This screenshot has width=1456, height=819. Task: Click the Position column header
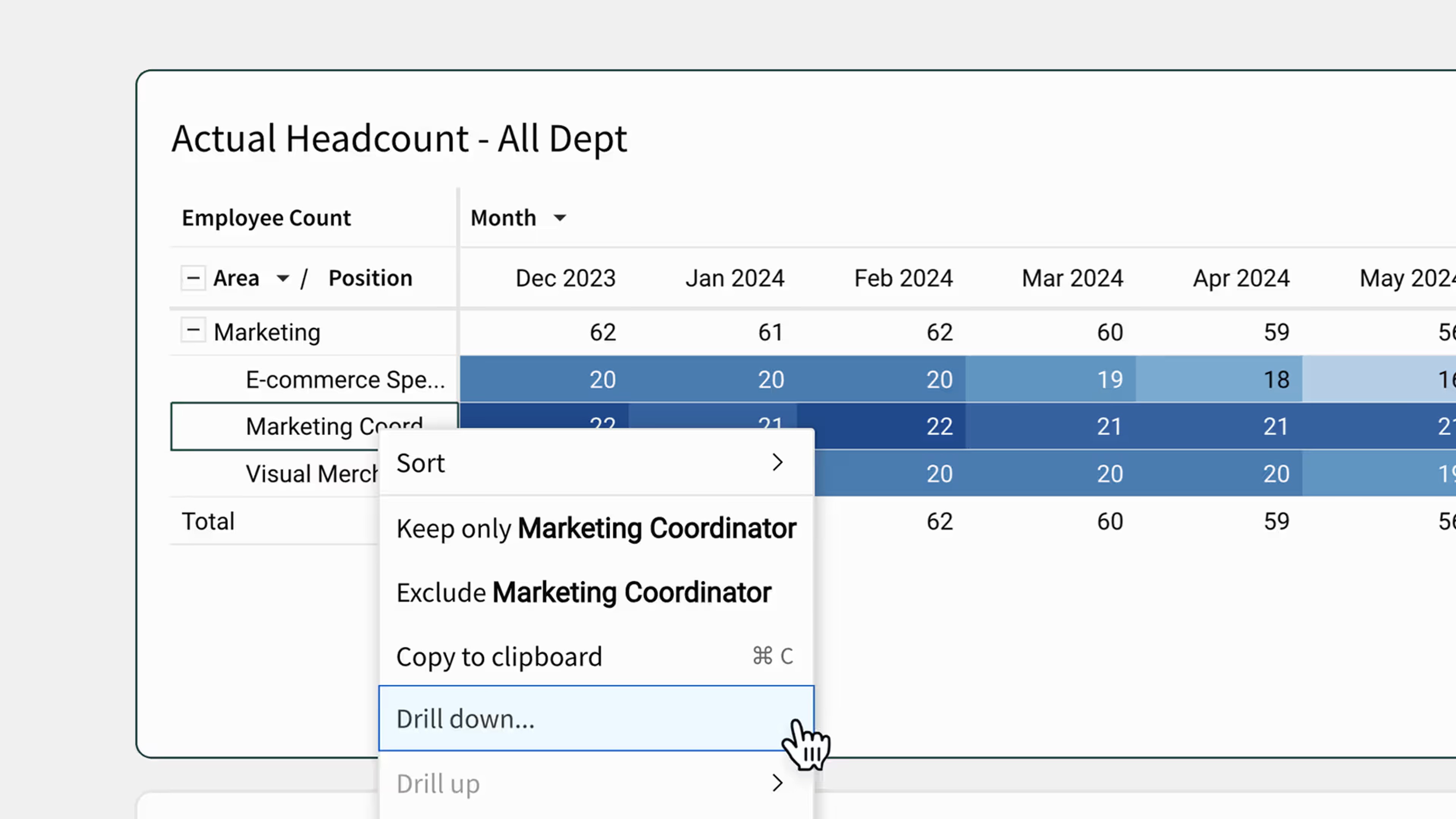point(371,278)
